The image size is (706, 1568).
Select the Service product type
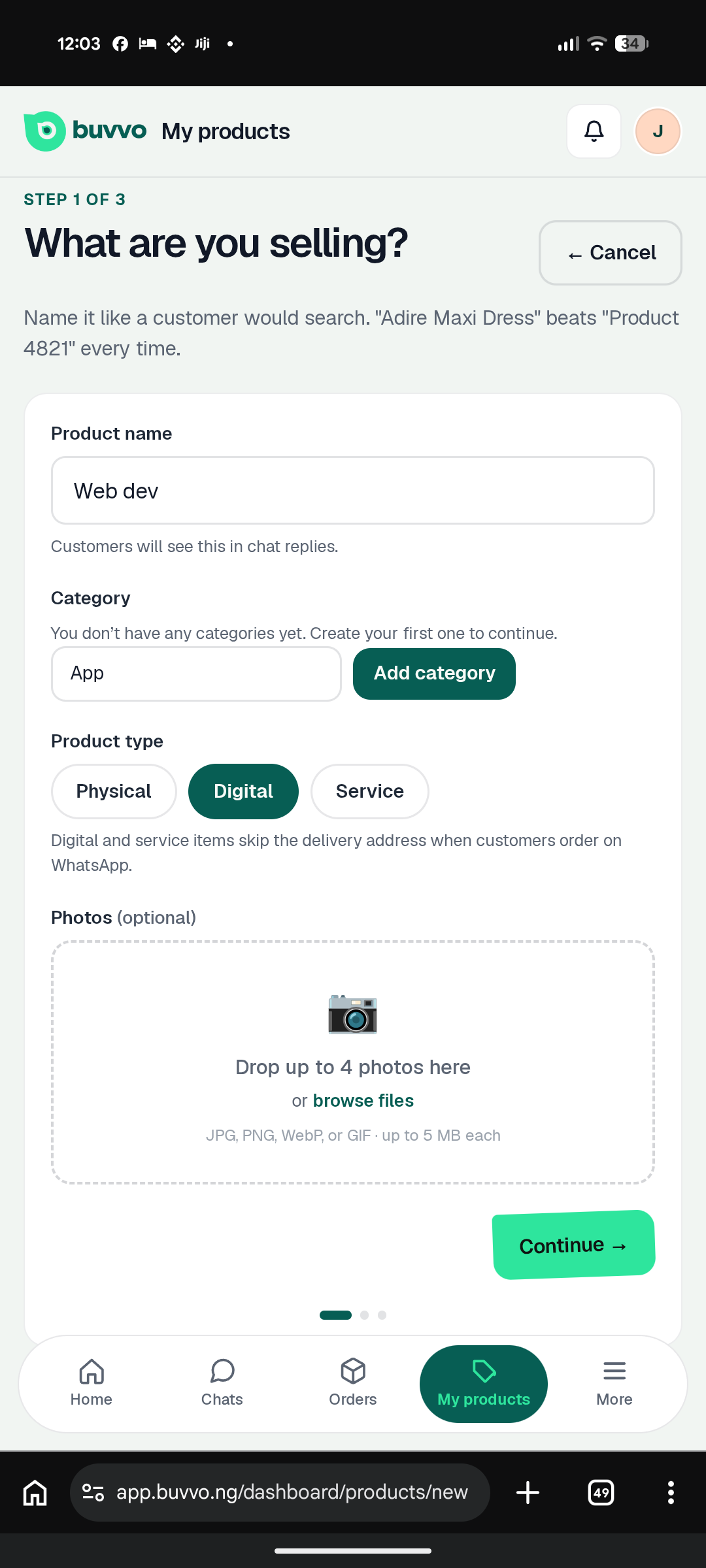[x=370, y=791]
